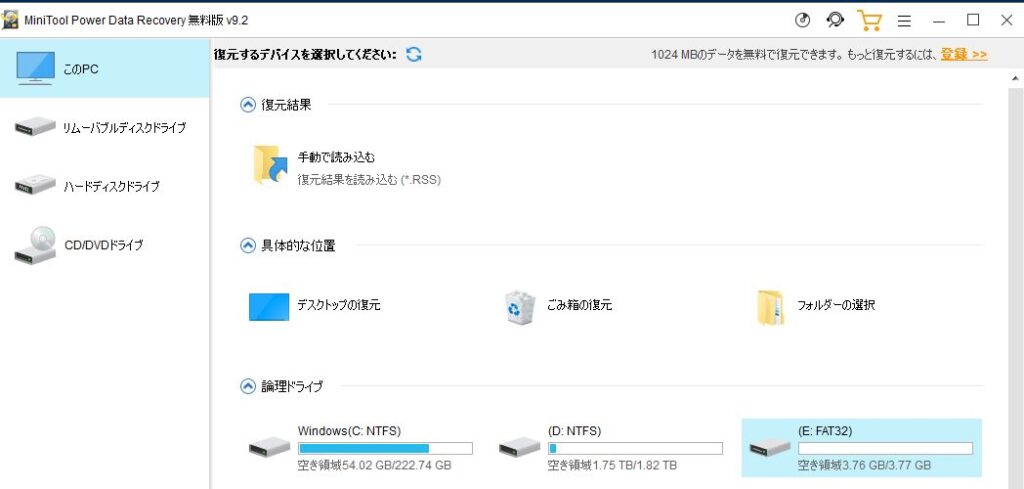
Task: Collapse the 具体的な位置 section
Action: click(248, 245)
